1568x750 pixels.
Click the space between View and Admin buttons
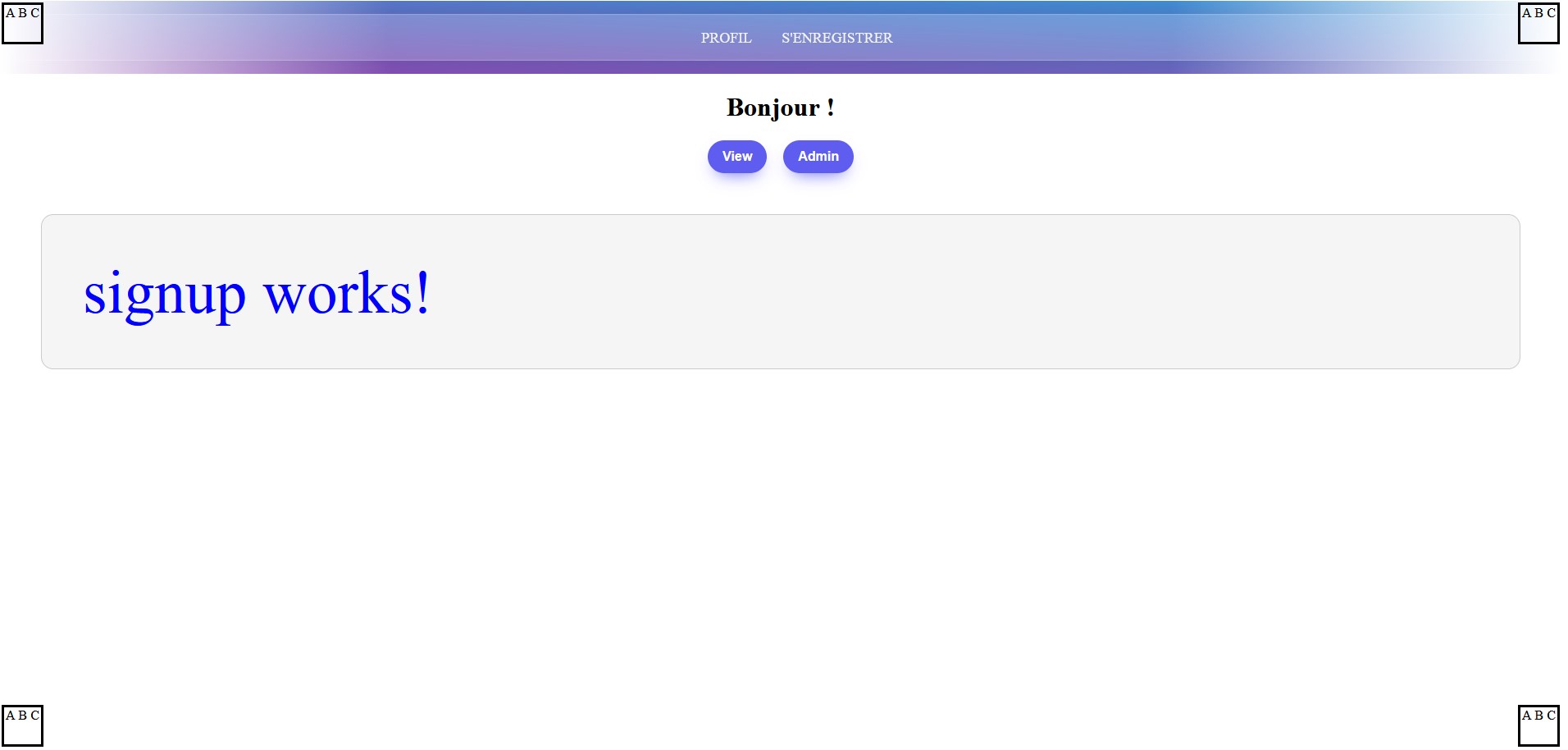(x=776, y=156)
